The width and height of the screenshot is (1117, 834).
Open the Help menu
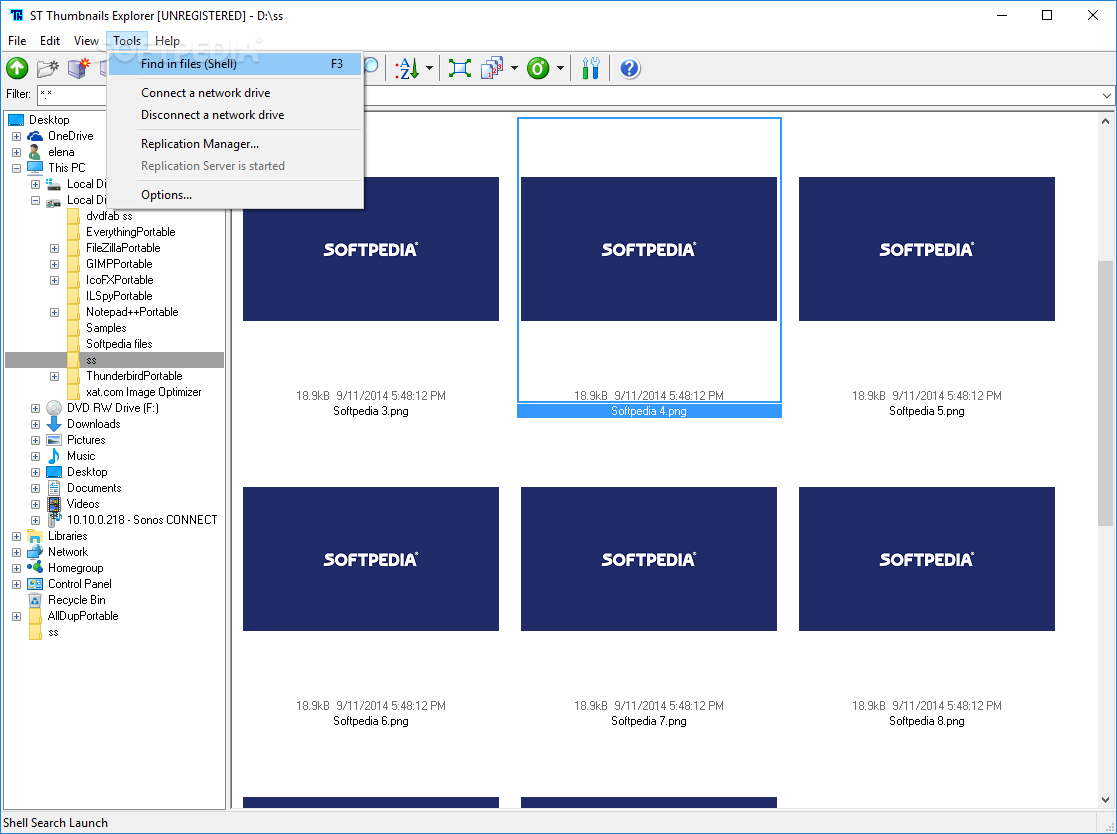pyautogui.click(x=167, y=41)
